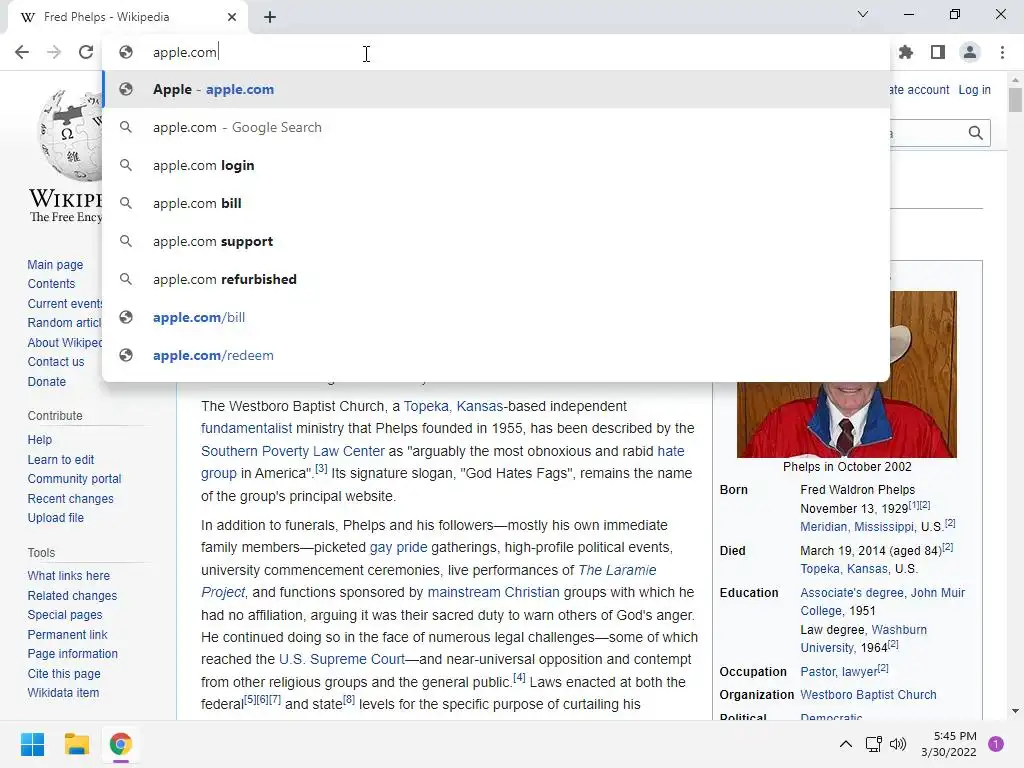1024x768 pixels.
Task: Choose the apple.com bill search suggestion
Action: [496, 203]
